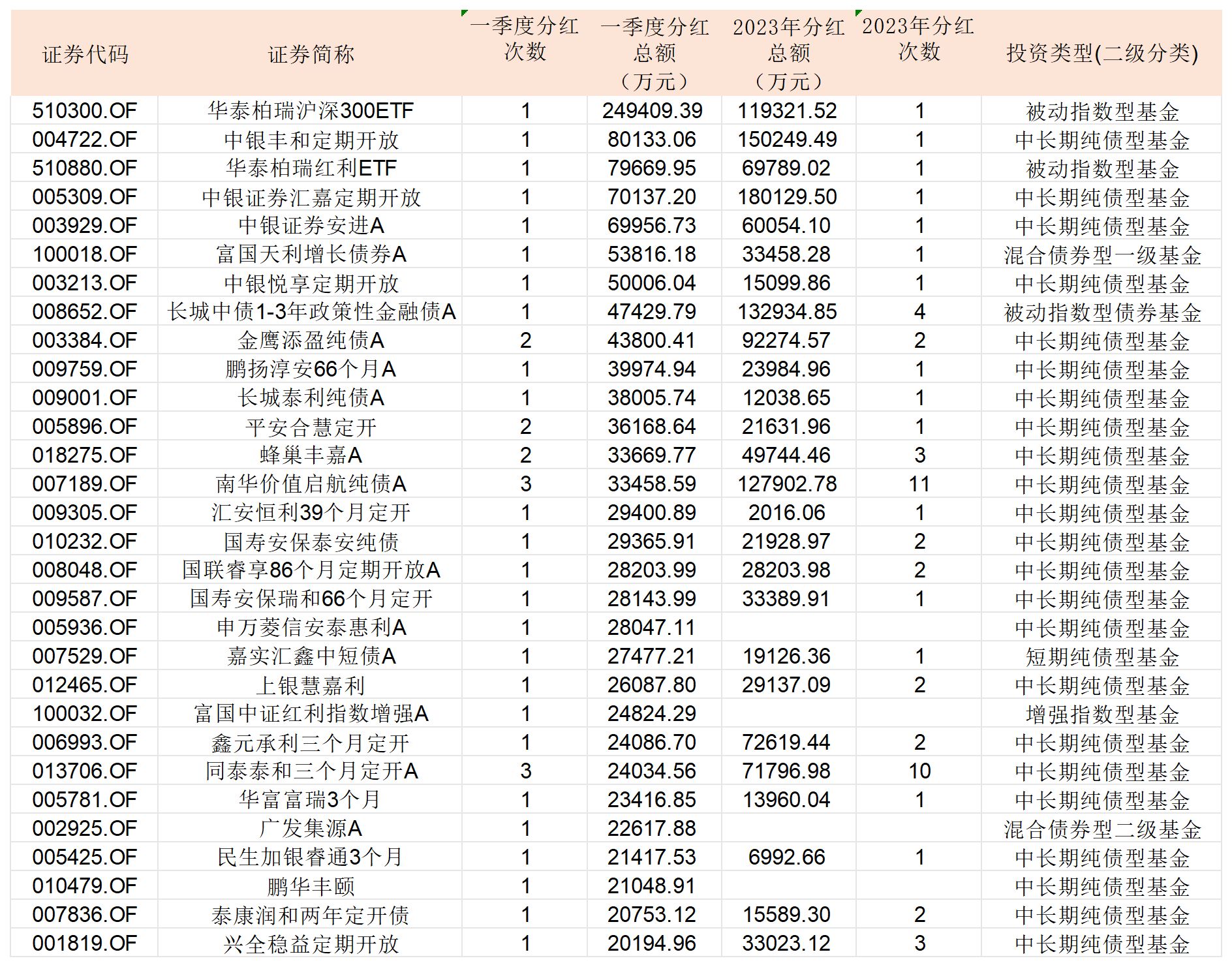Click fund name 长城中债1-3年政策性金融债A
Viewport: 1232px width, 967px height.
coord(311,312)
